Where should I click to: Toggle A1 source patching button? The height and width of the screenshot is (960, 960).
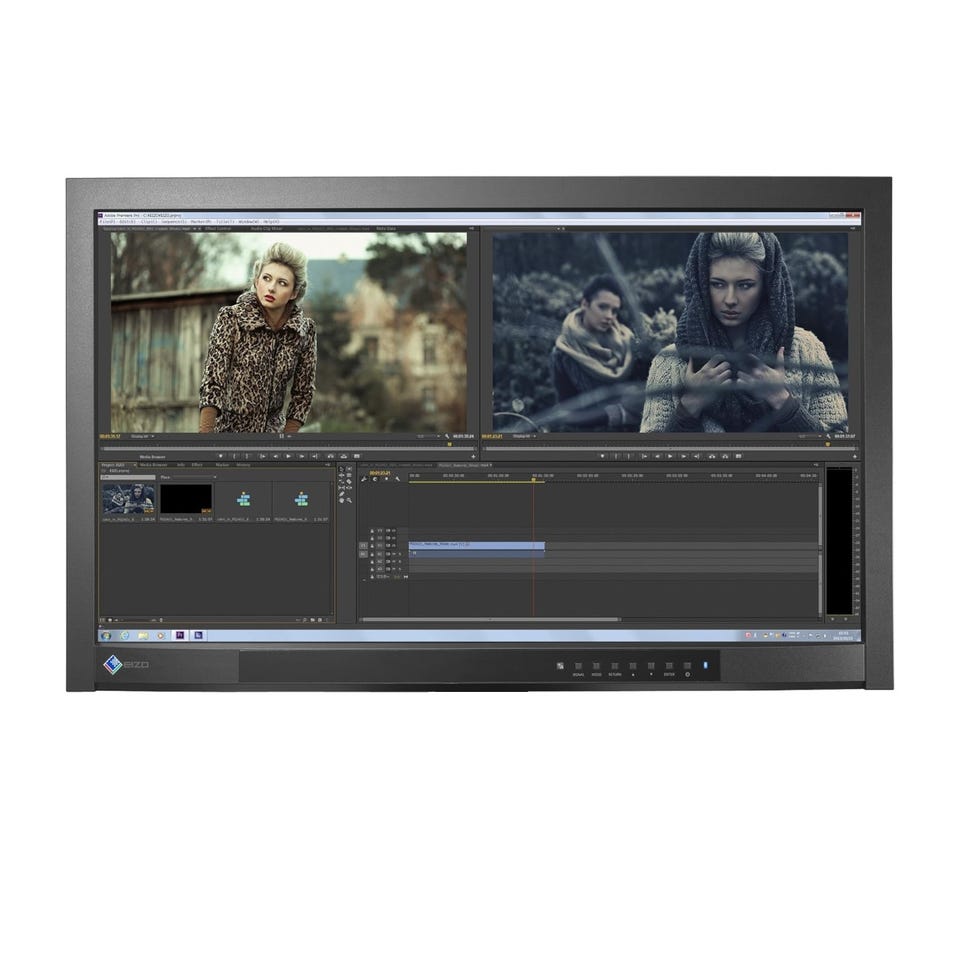tap(363, 554)
